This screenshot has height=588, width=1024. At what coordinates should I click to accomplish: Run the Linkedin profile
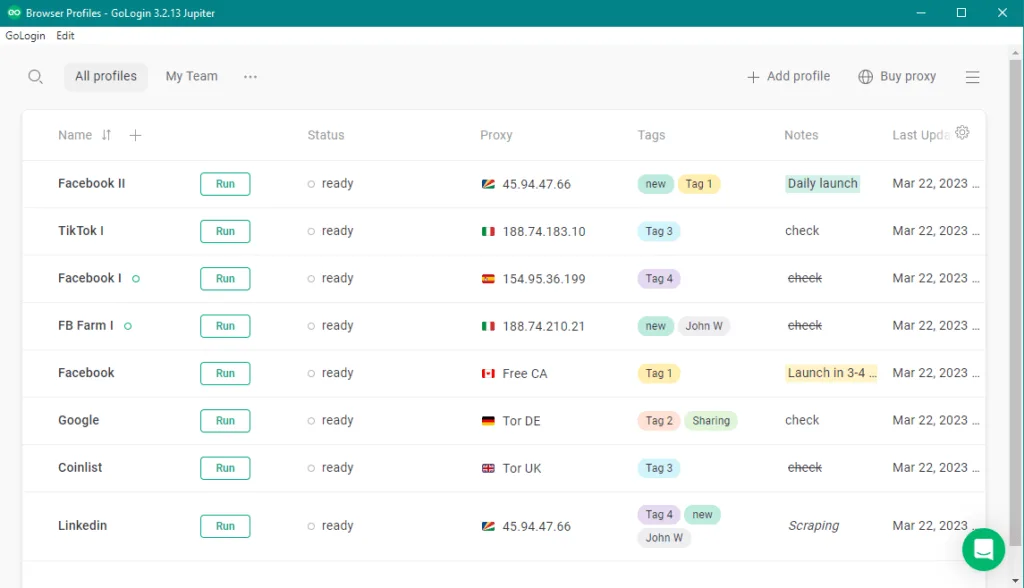pos(225,526)
